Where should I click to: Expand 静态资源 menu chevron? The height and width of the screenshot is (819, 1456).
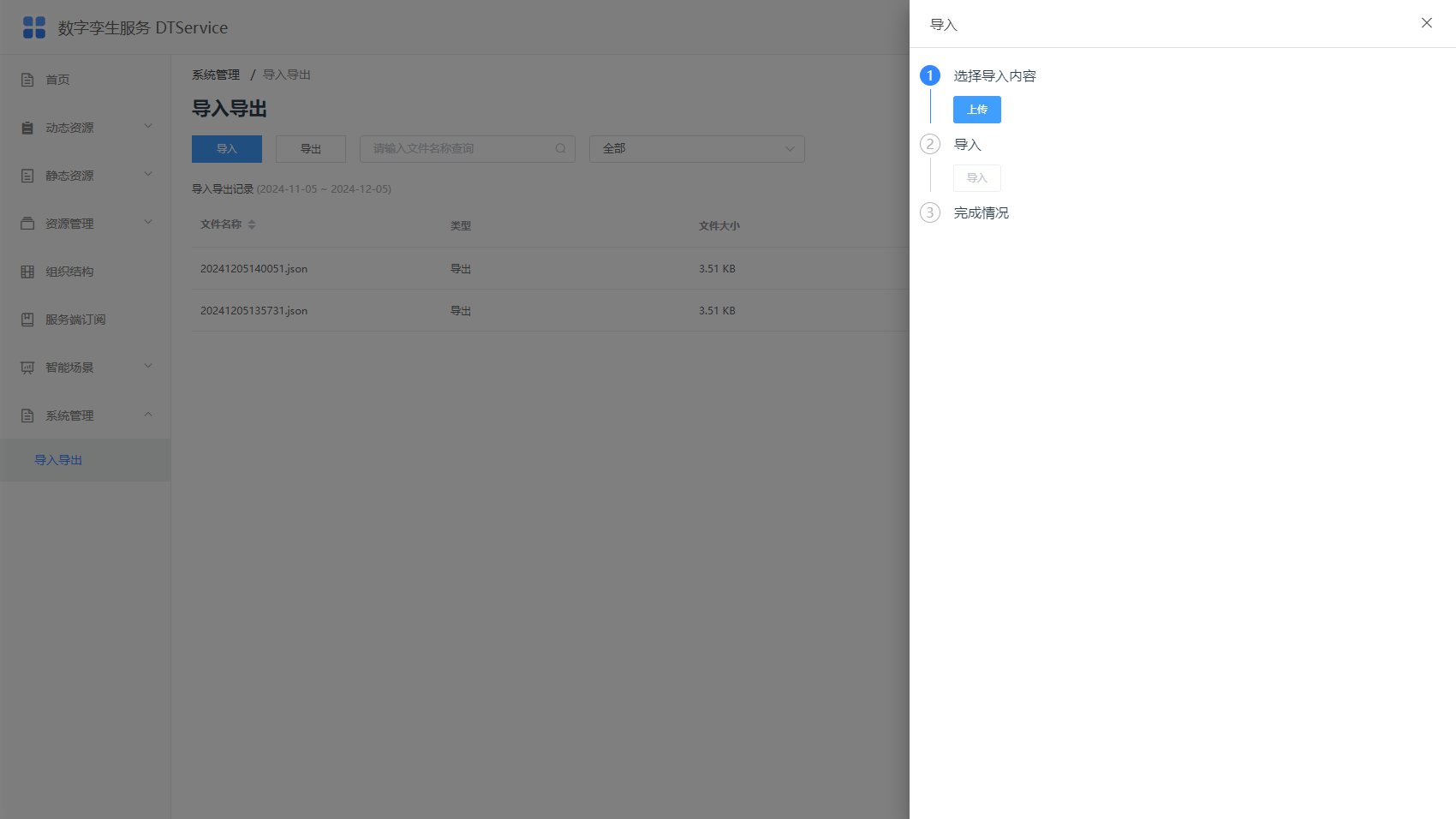(x=148, y=175)
